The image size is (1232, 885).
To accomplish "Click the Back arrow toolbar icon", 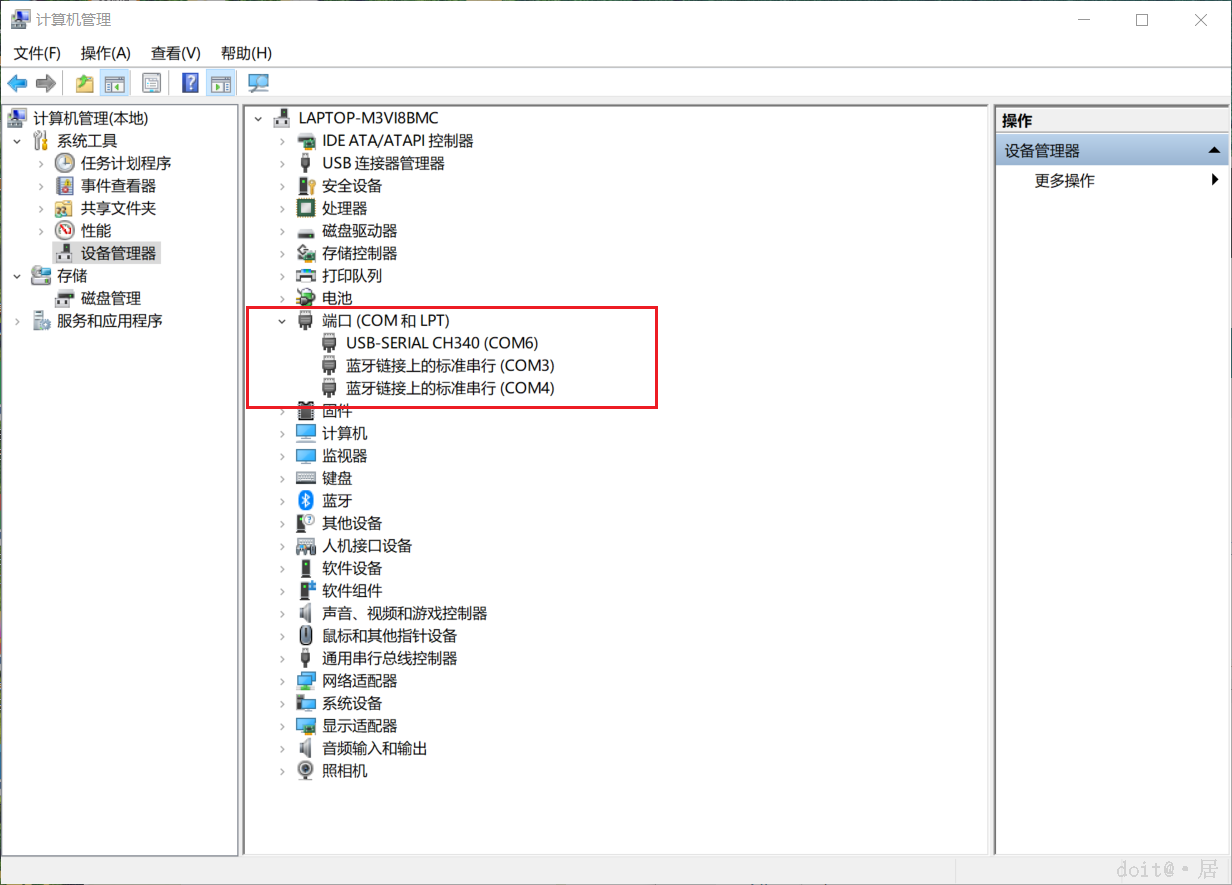I will pos(18,83).
